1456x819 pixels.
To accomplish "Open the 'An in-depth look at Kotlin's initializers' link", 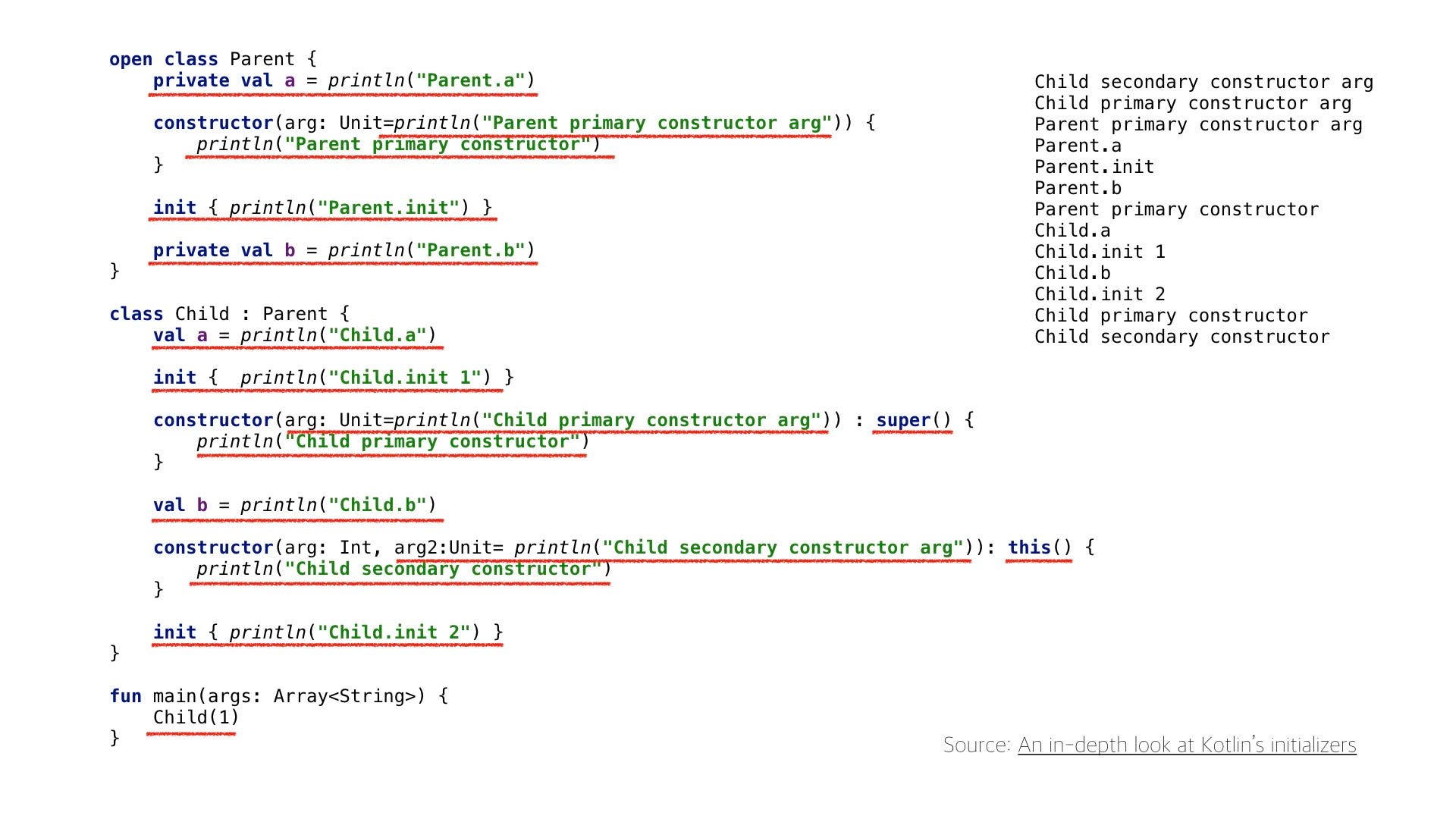I will [1187, 745].
